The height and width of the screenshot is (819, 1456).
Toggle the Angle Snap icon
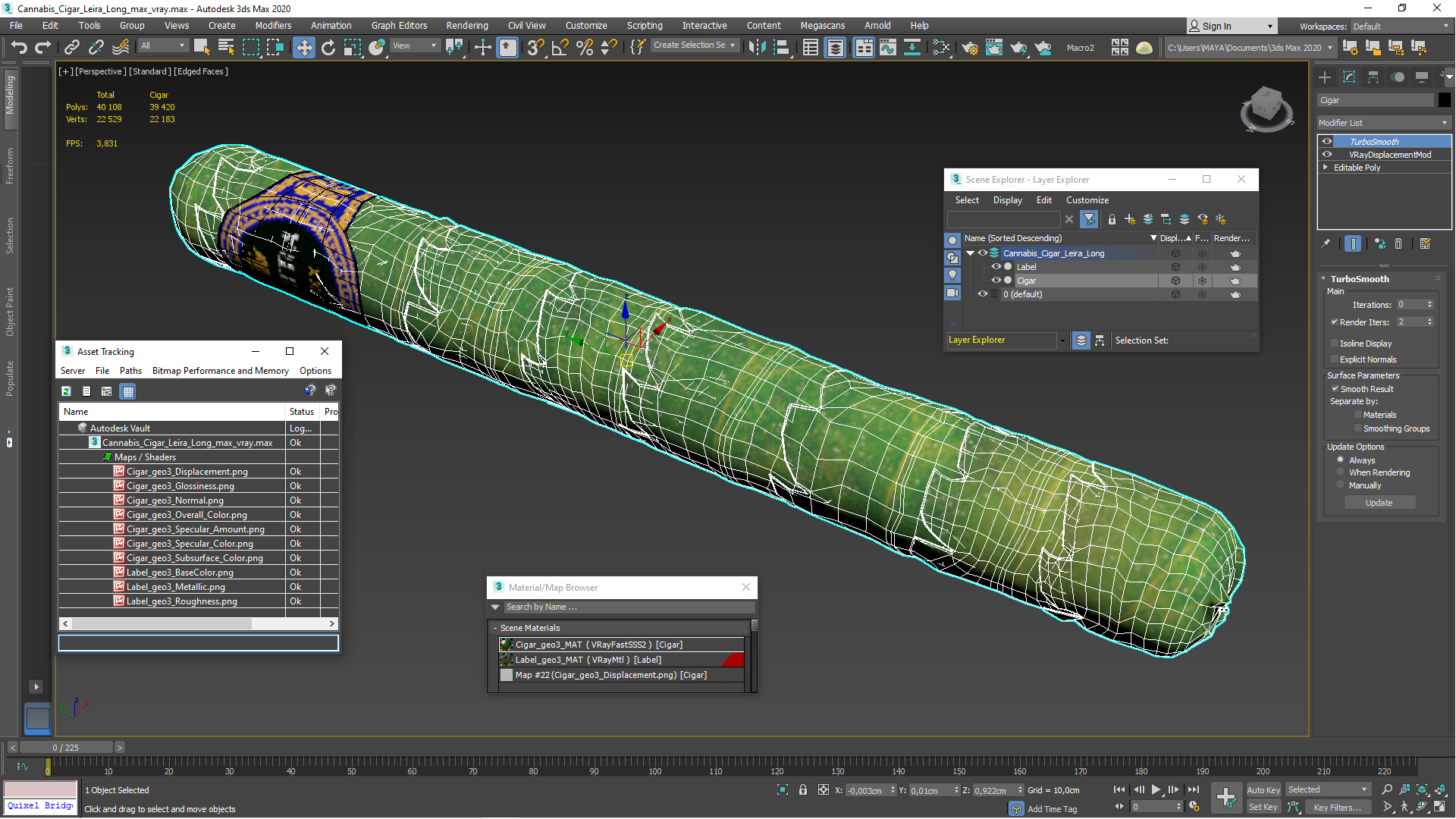560,48
